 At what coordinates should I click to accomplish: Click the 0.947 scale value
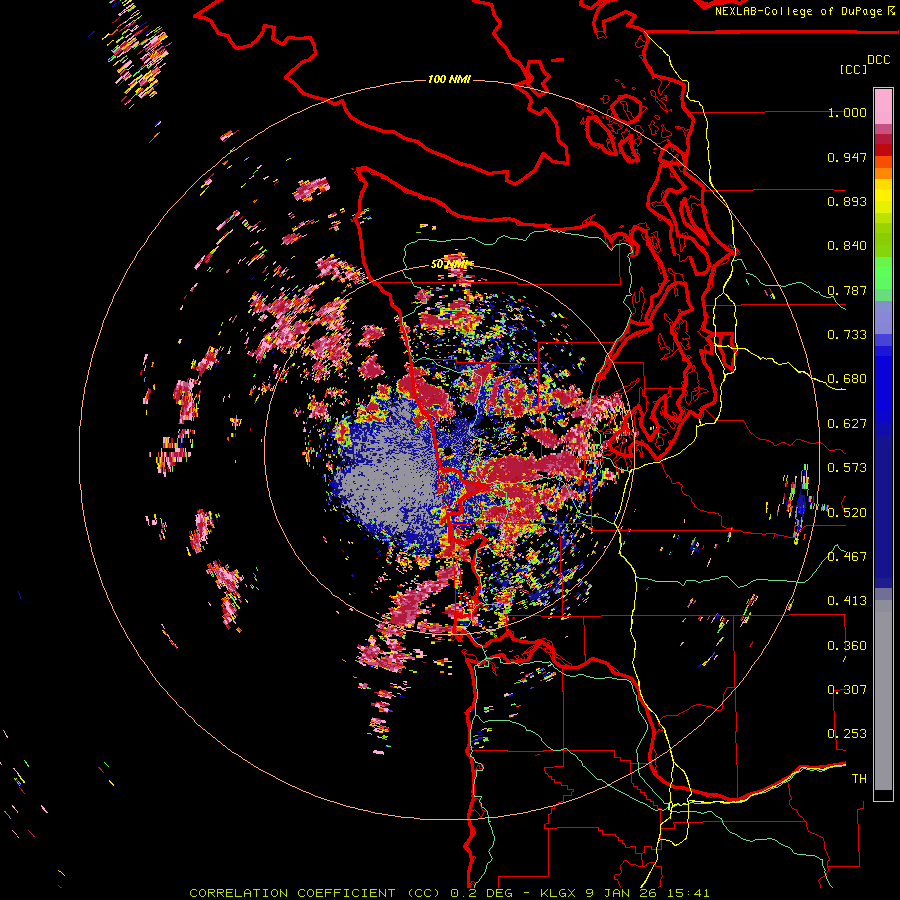847,157
